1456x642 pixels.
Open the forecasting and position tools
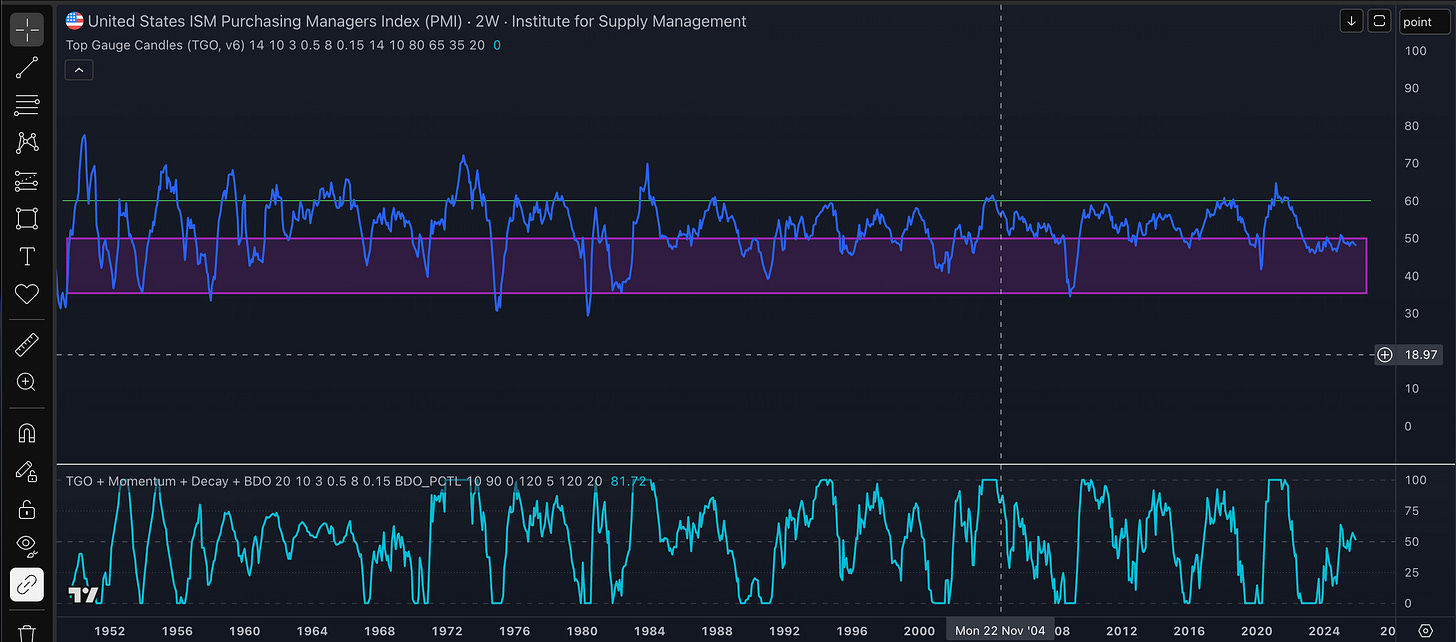(27, 181)
